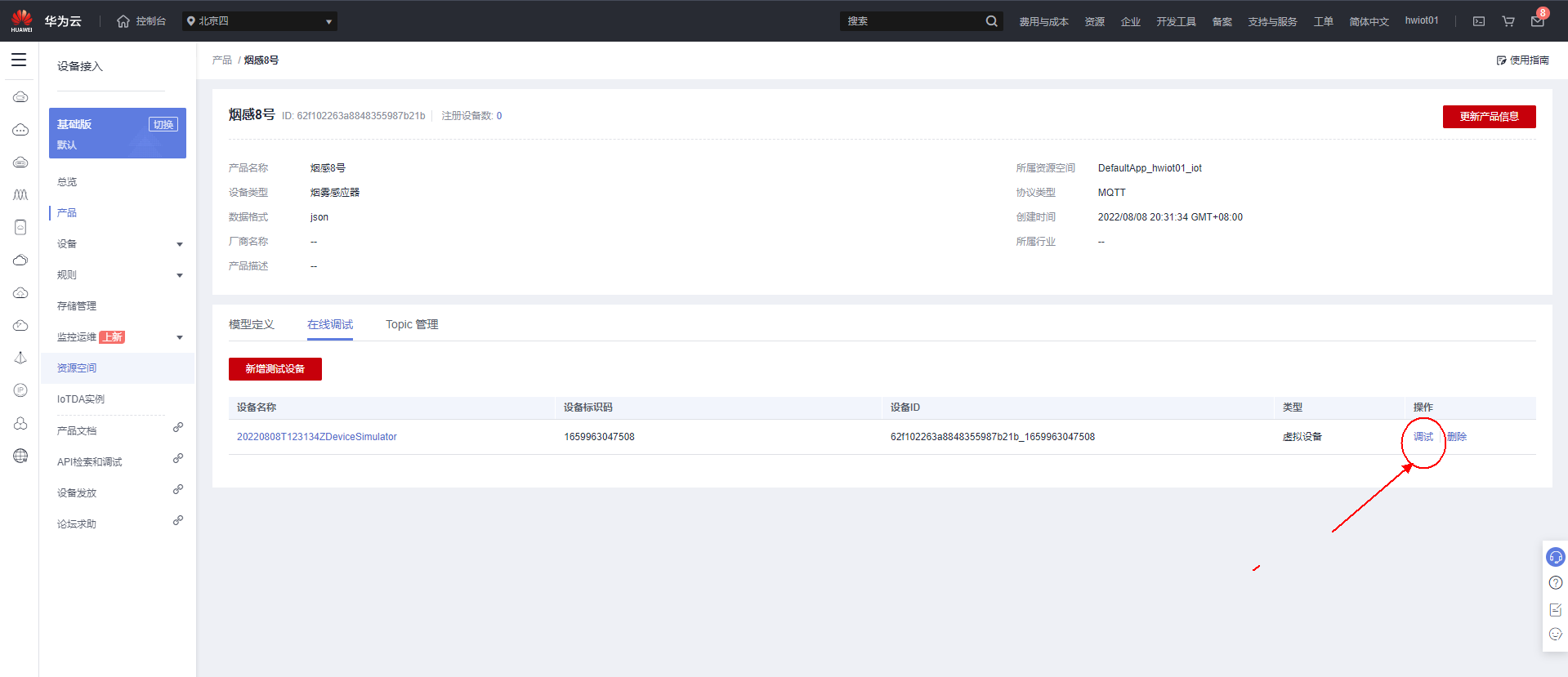Viewport: 1568px width, 677px height.
Task: Open the 资源 top menu
Action: (1094, 22)
